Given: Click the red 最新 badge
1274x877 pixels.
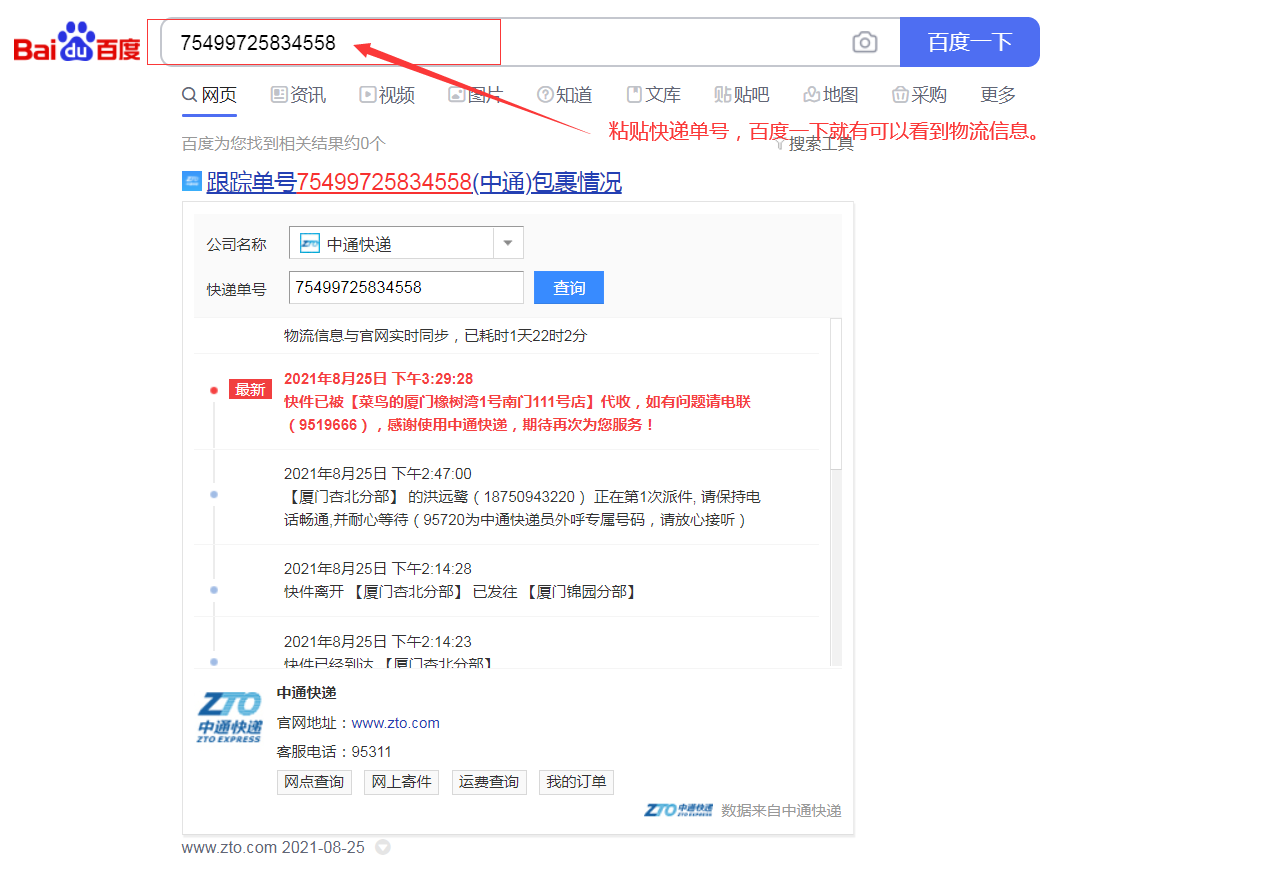Looking at the screenshot, I should [250, 390].
